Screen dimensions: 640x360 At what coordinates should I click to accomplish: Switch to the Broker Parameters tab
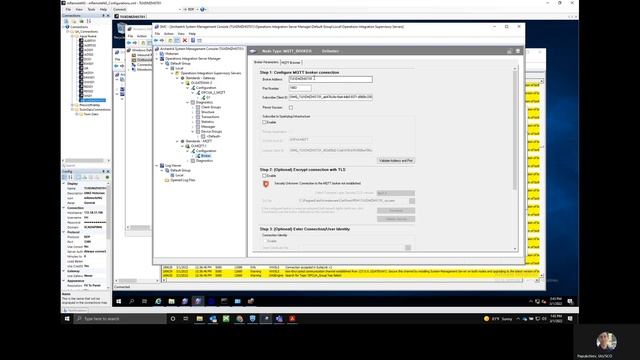click(266, 62)
